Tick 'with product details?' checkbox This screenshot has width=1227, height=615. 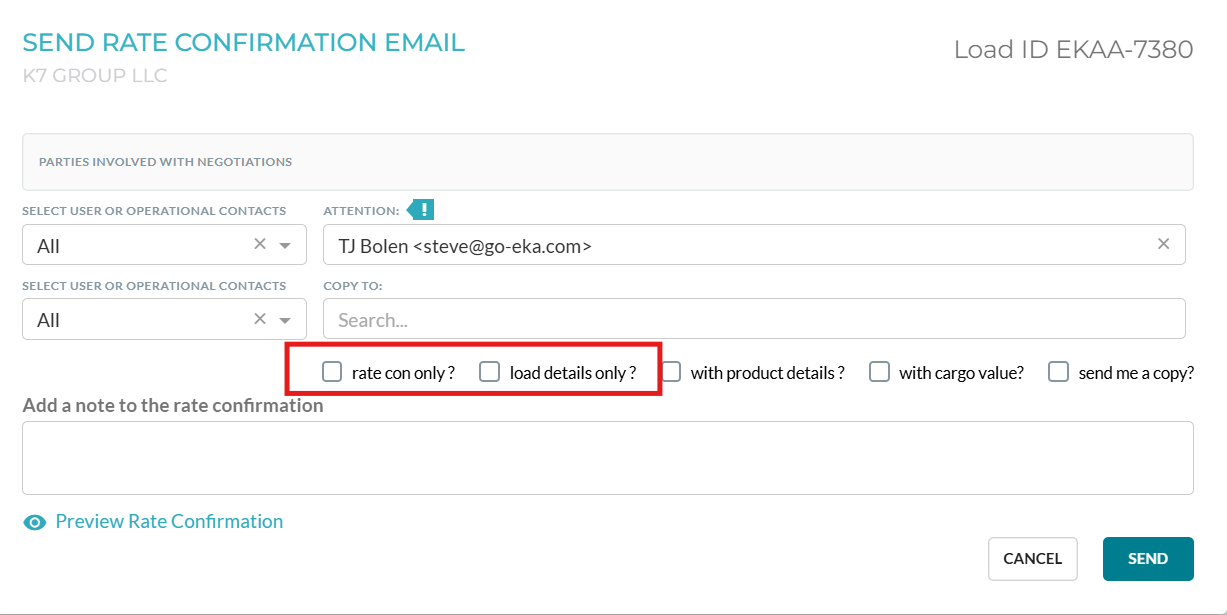tap(671, 372)
